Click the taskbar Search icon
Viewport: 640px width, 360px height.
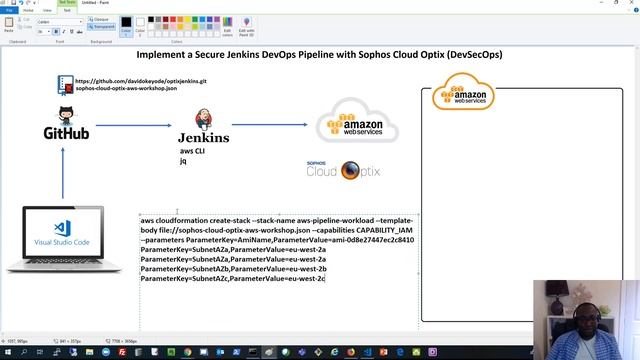[24, 352]
